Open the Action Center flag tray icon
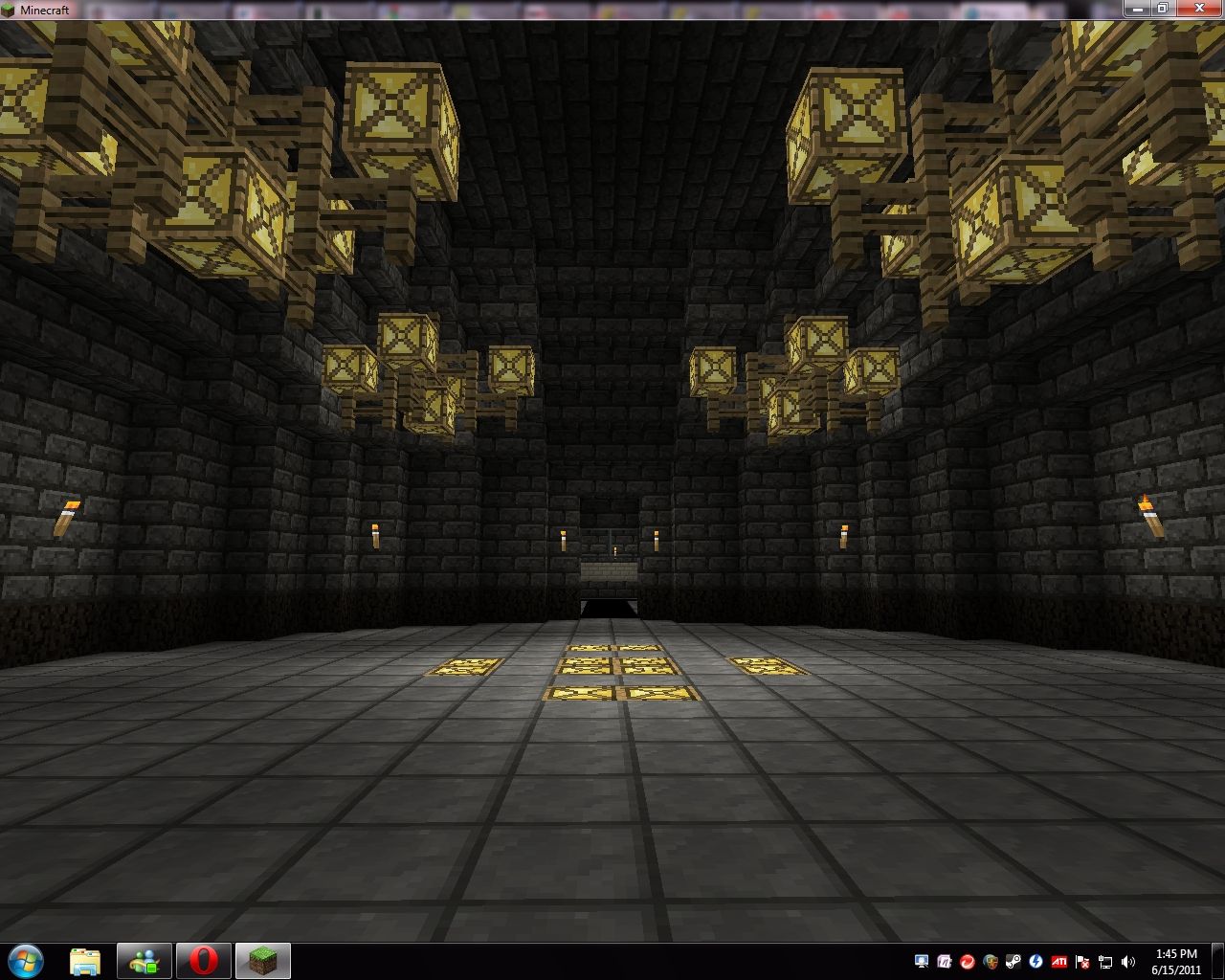 click(1082, 962)
